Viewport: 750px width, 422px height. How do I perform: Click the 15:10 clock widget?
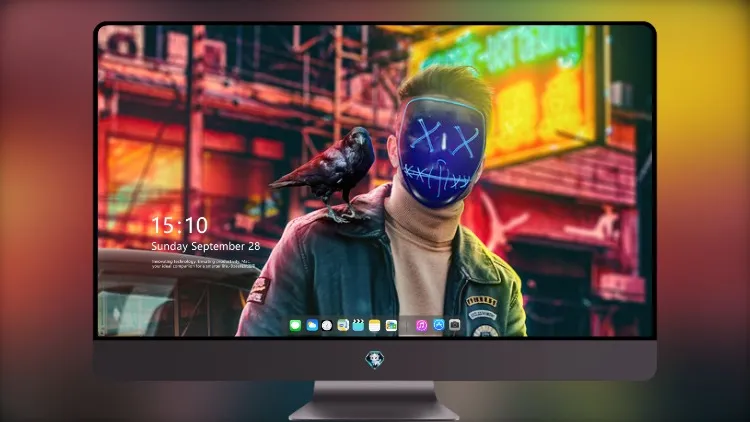pyautogui.click(x=180, y=225)
